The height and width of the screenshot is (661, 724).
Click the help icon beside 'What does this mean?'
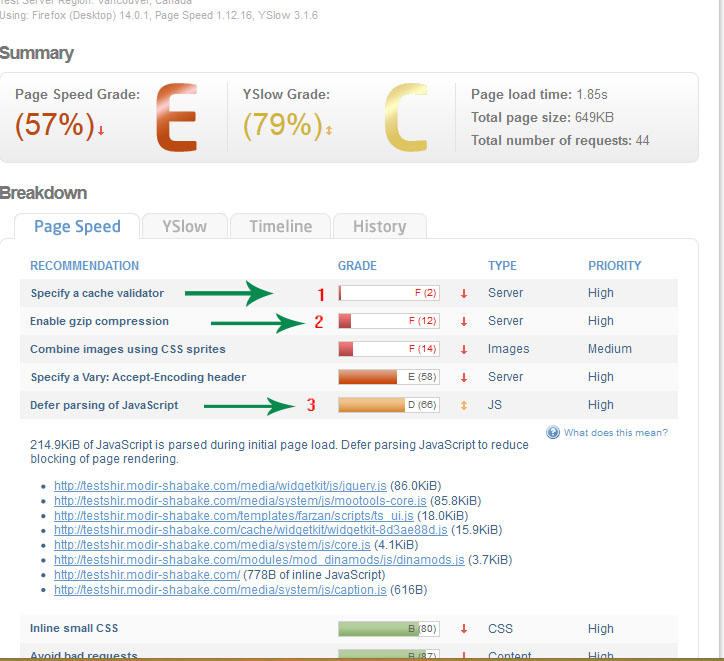553,433
